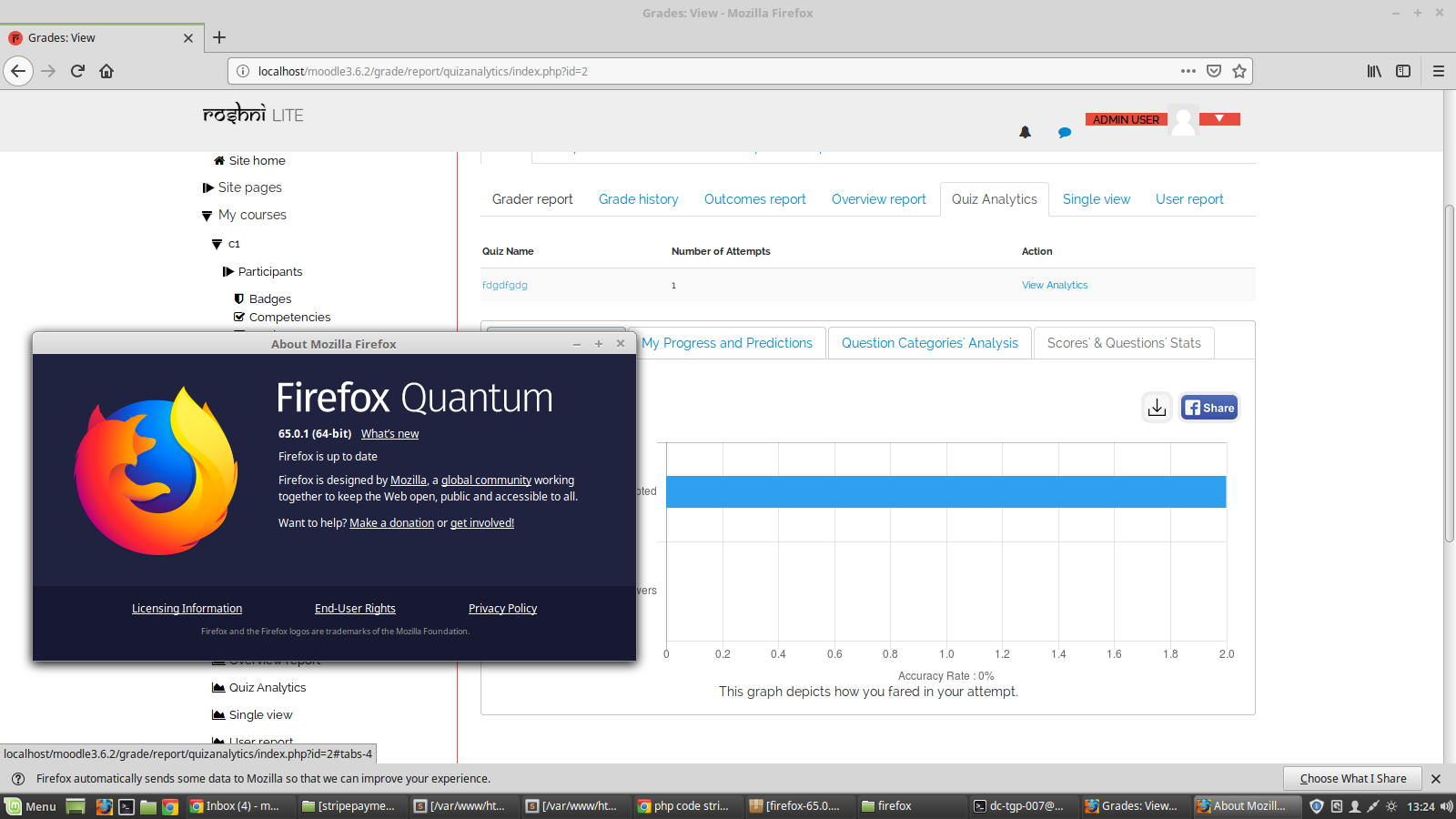The width and height of the screenshot is (1456, 819).
Task: Reload the current page
Action: [x=77, y=71]
